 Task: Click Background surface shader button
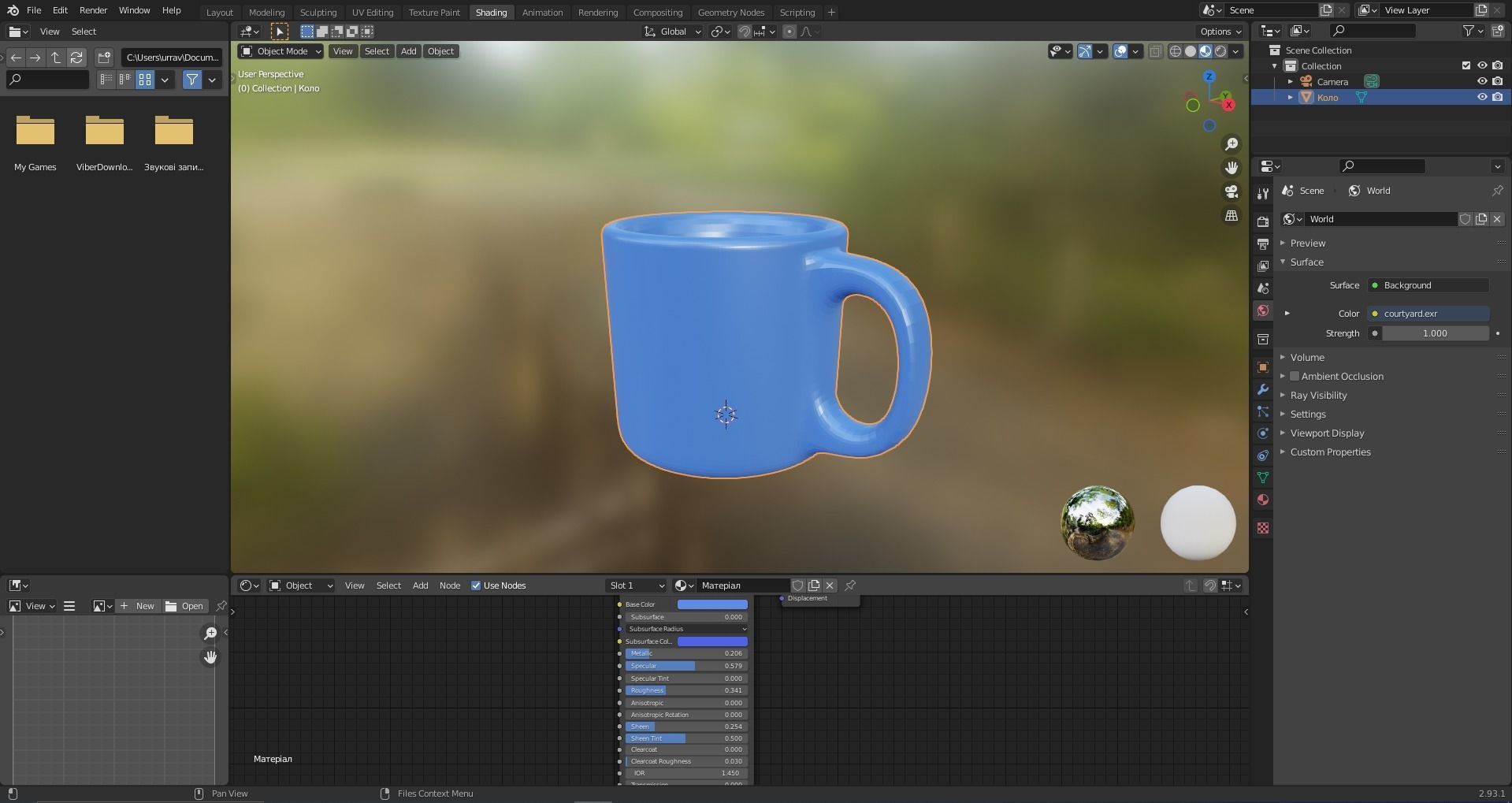1428,285
